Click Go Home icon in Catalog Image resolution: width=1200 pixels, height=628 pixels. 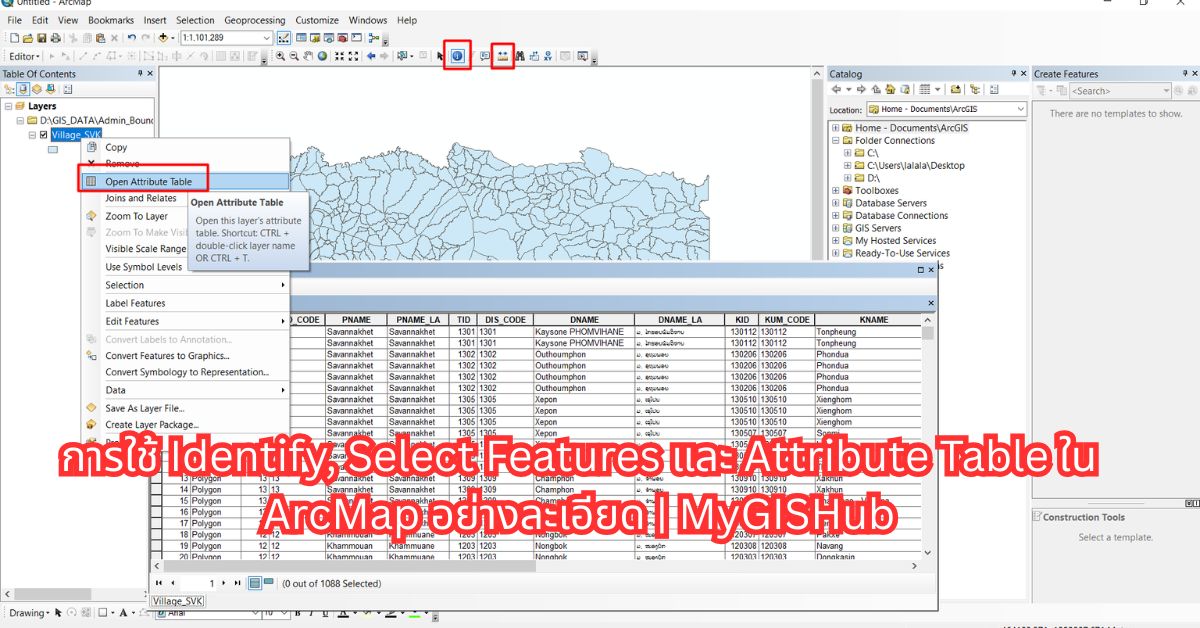coord(891,90)
